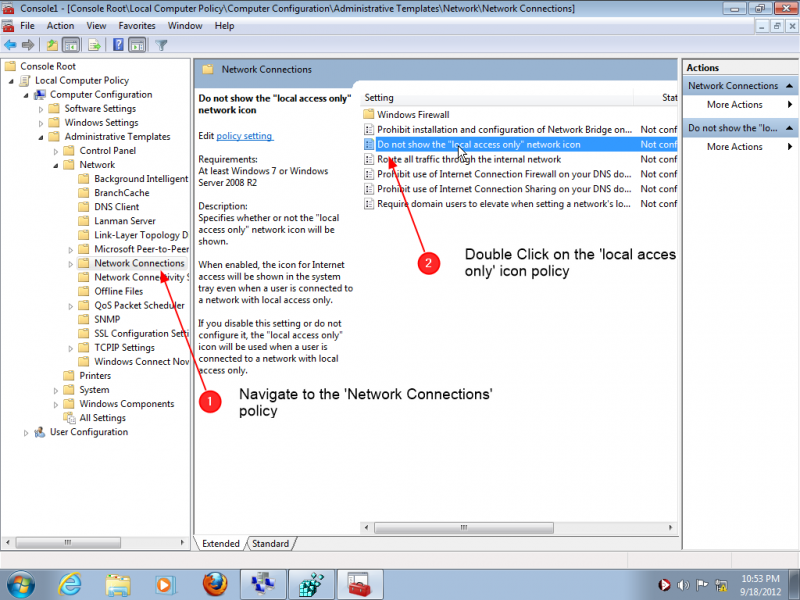800x600 pixels.
Task: Select the BranchCache tree folder
Action: (x=121, y=193)
